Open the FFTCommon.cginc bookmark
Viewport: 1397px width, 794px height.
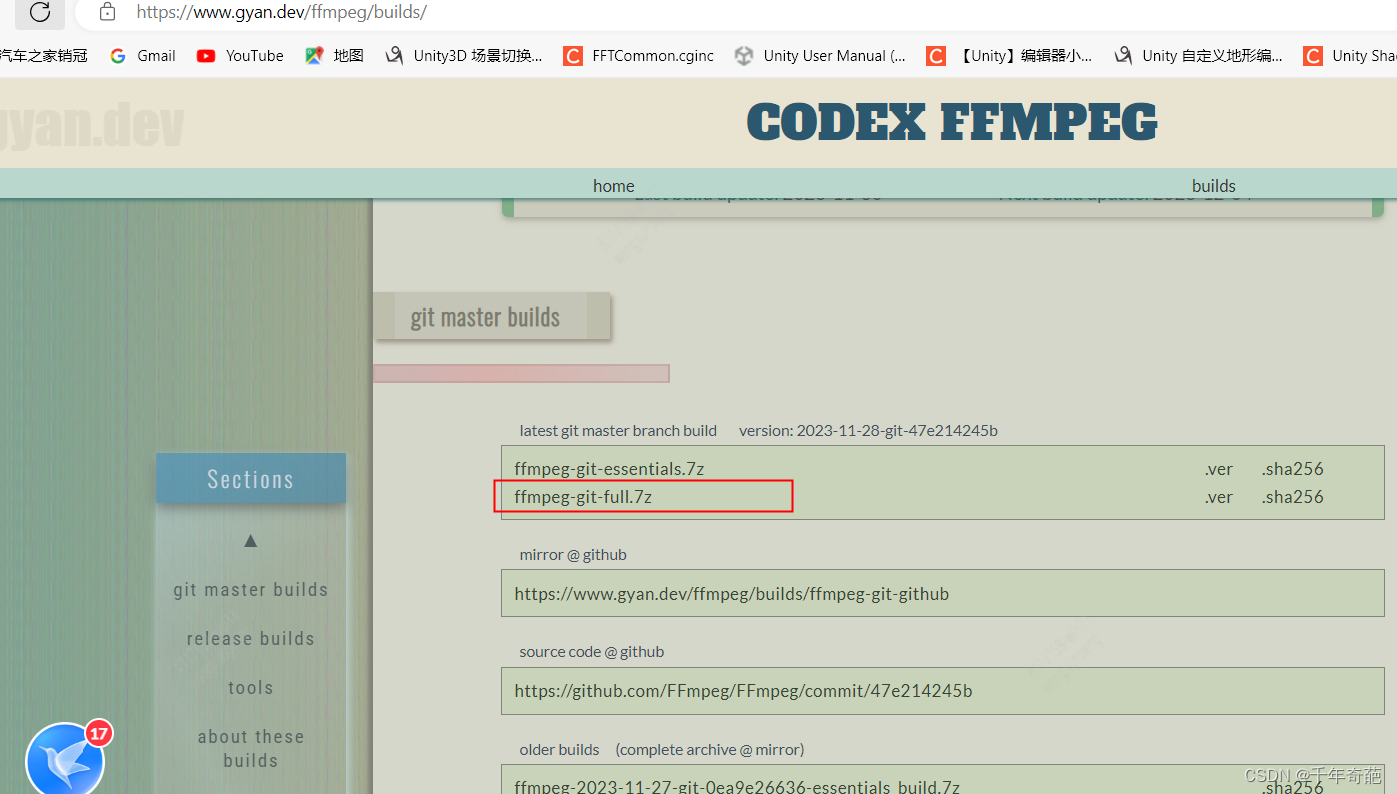tap(639, 56)
